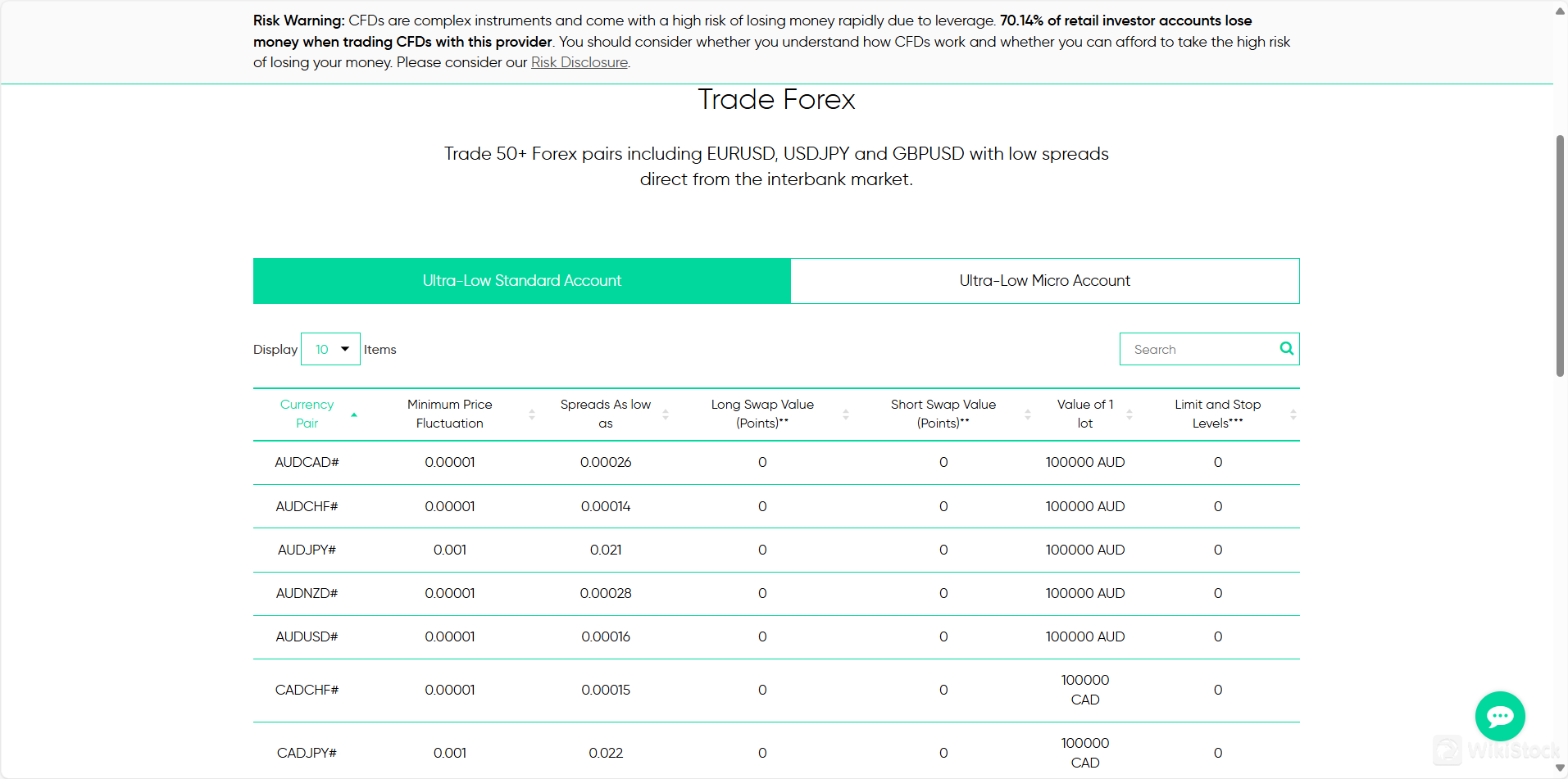This screenshot has height=779, width=1568.
Task: Click the Currency Pair column header
Action: [x=307, y=414]
